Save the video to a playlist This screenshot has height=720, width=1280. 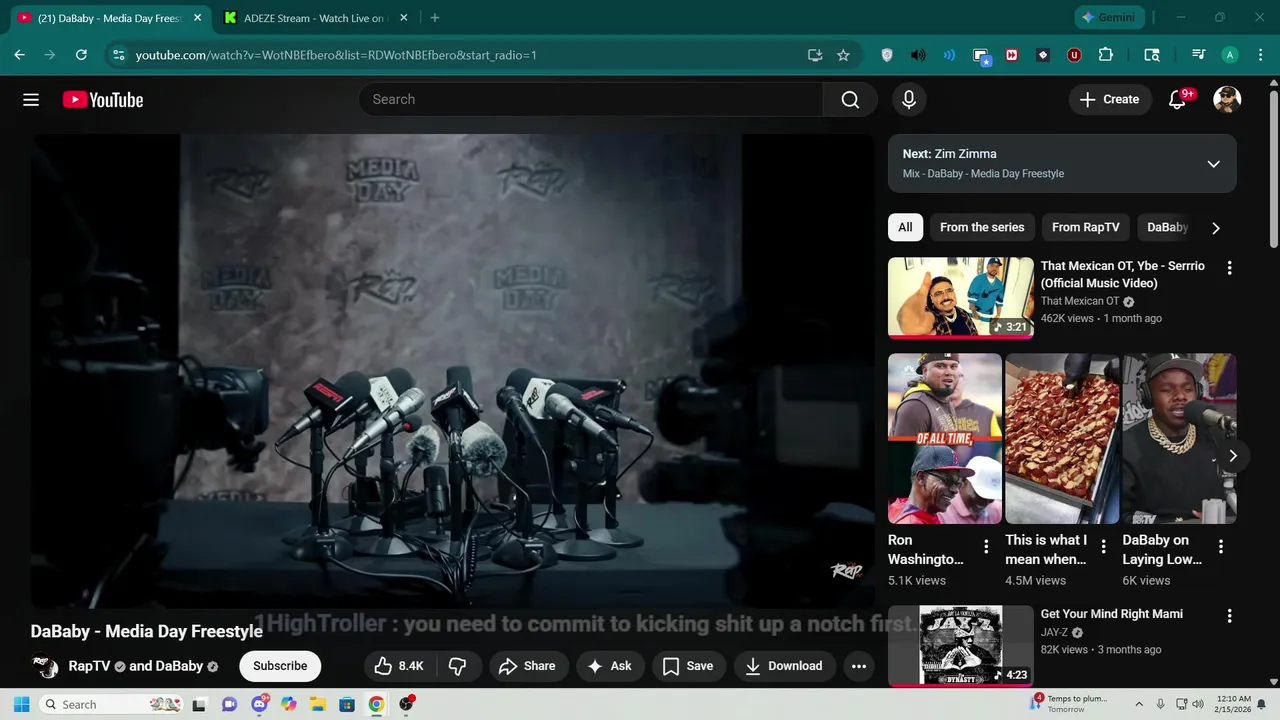tap(689, 666)
